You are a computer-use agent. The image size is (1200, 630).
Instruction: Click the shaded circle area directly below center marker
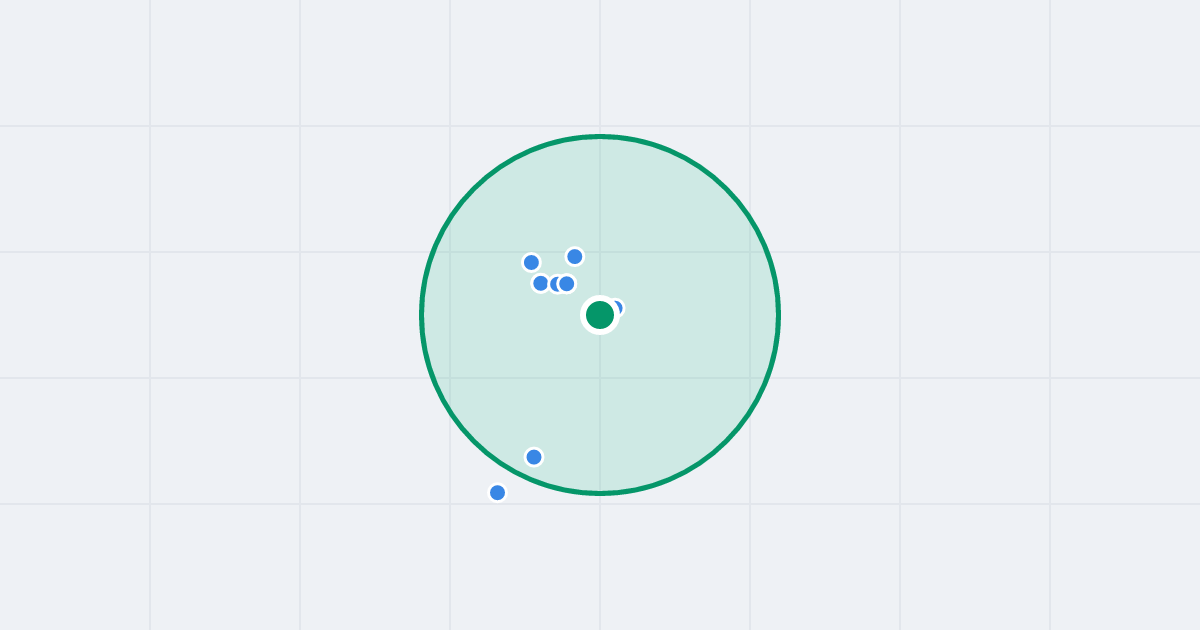coord(600,410)
